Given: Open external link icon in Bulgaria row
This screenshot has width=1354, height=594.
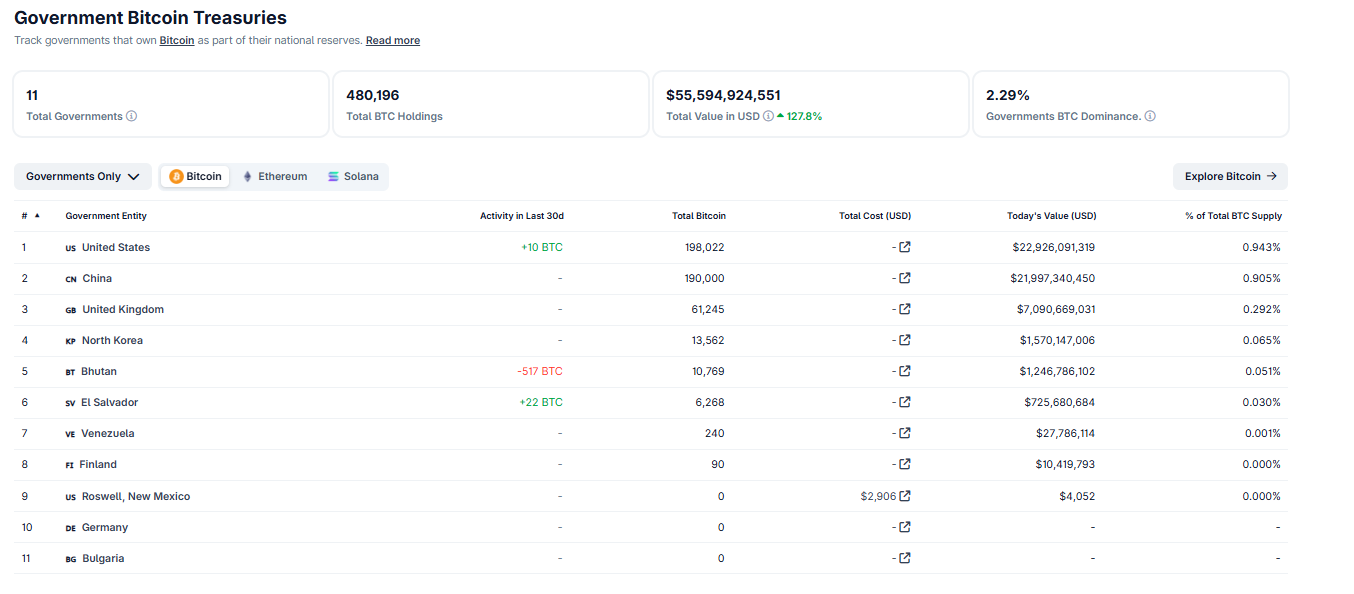Looking at the screenshot, I should coord(905,558).
